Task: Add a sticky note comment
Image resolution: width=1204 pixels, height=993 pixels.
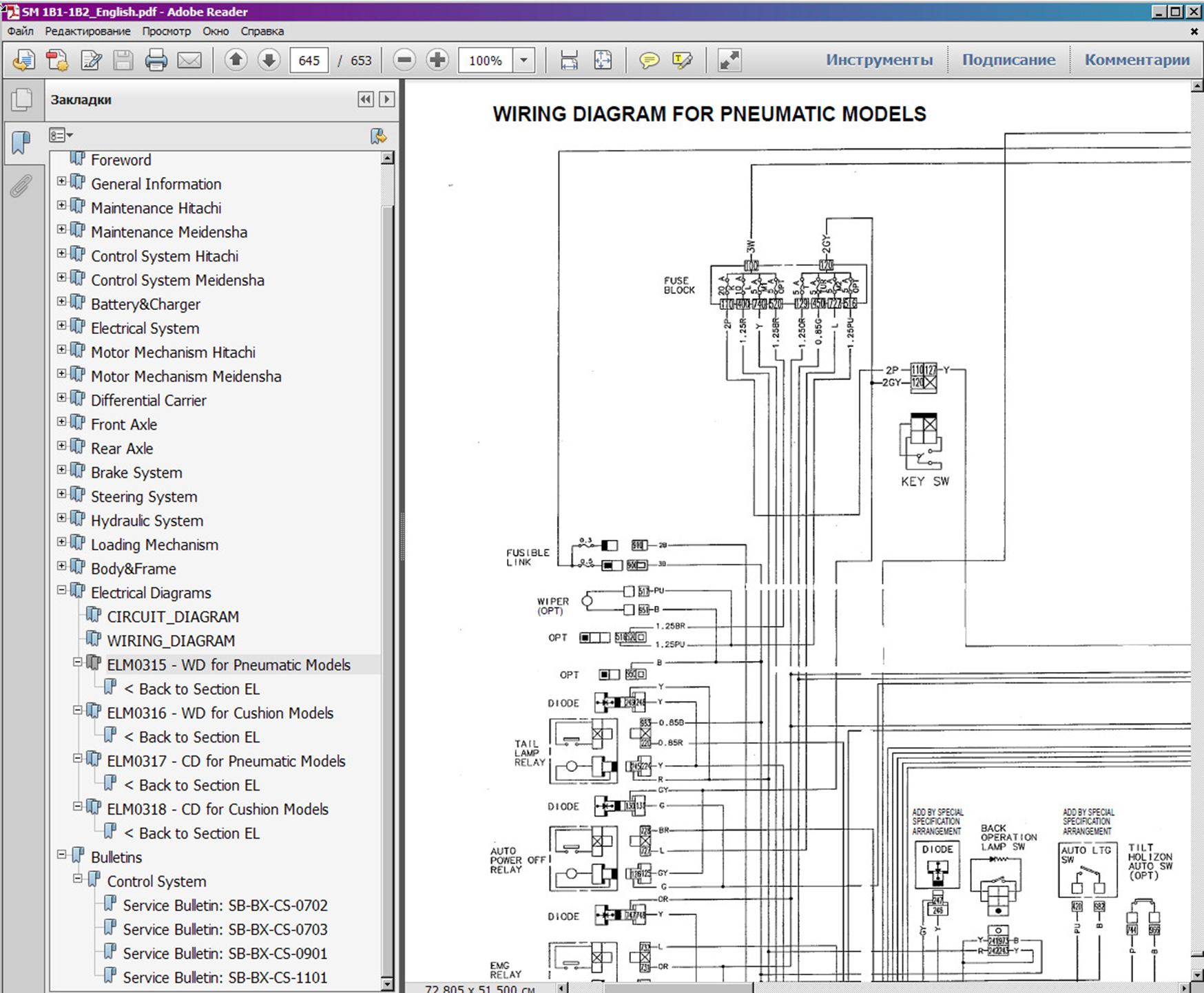Action: (x=648, y=61)
